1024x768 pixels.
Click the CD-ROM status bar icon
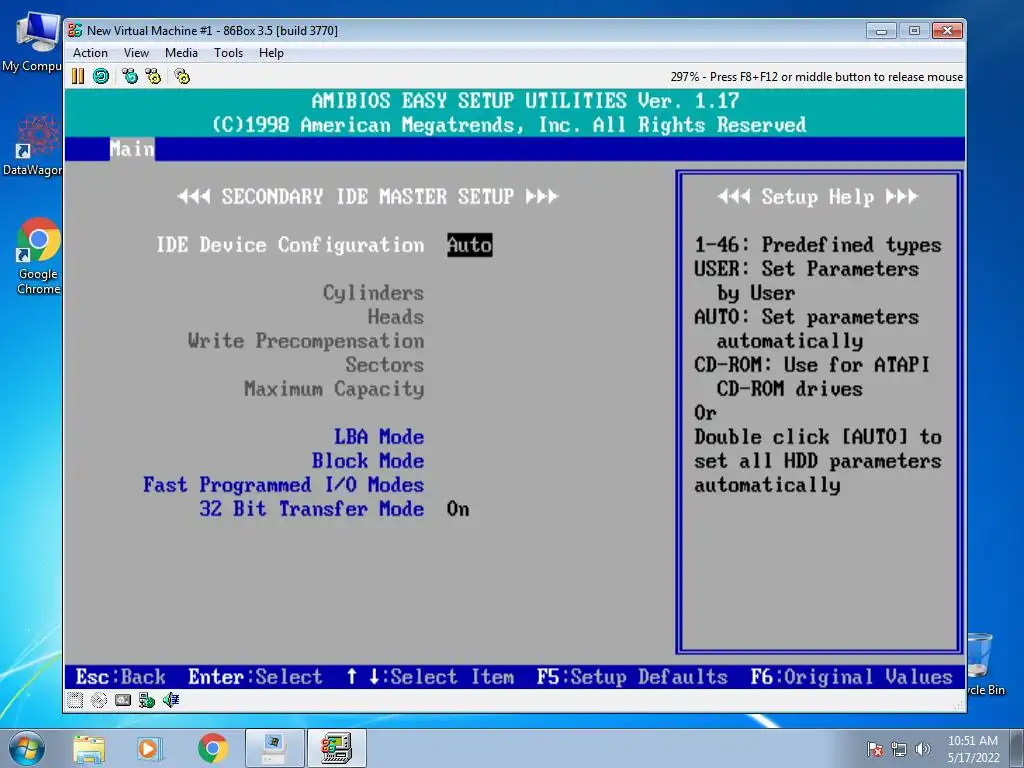99,700
